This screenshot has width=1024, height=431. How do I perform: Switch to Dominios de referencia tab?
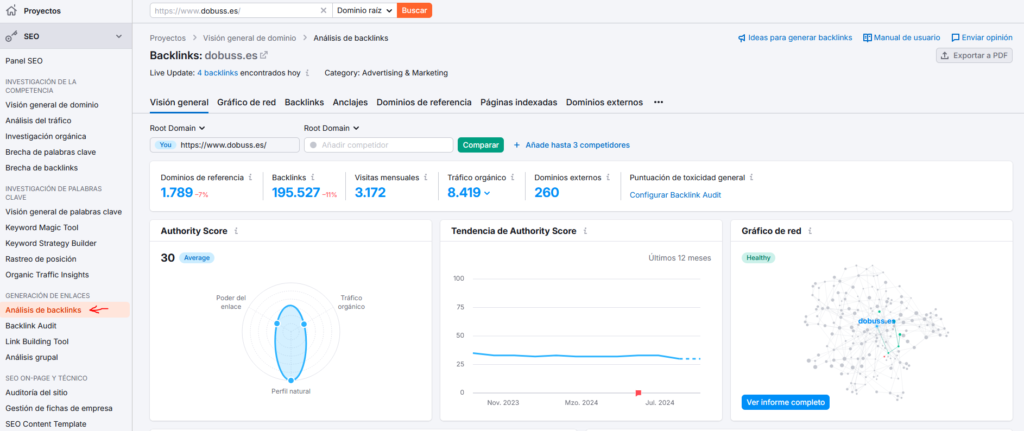pyautogui.click(x=424, y=103)
